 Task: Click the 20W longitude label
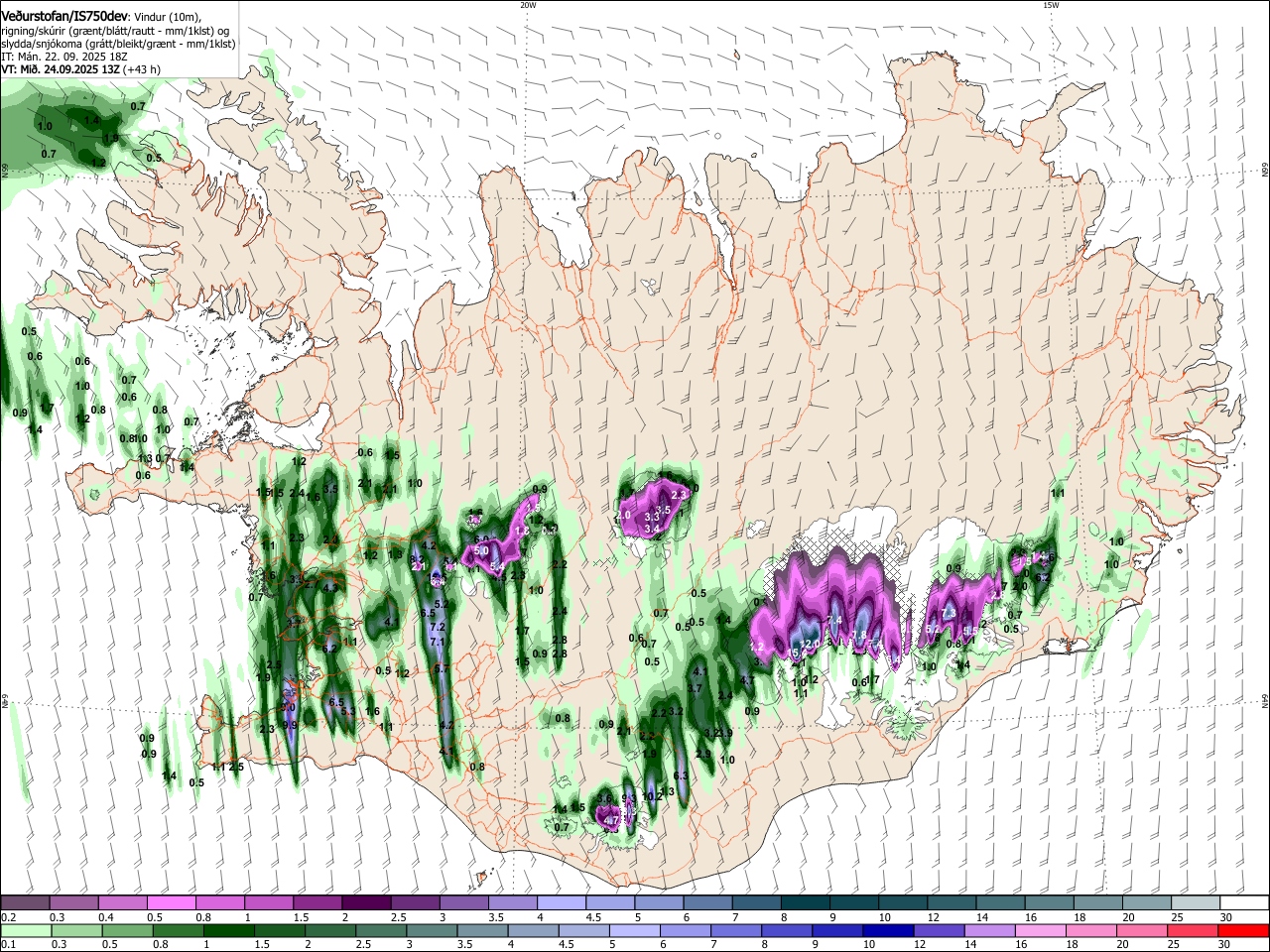(528, 5)
